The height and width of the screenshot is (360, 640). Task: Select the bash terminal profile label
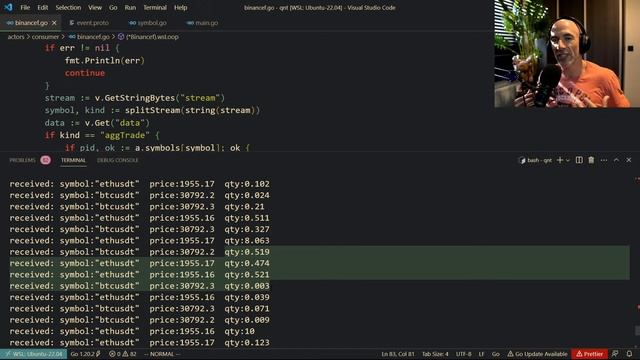coord(535,160)
